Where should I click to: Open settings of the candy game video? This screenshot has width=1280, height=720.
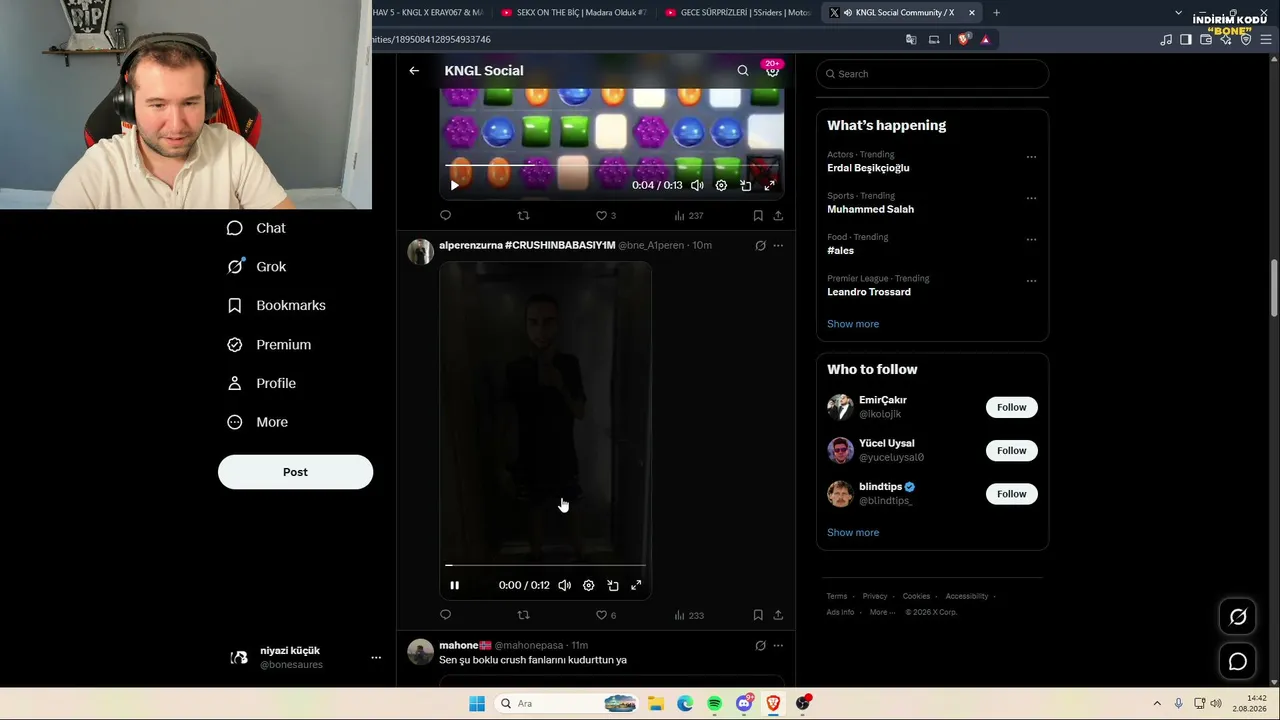(x=721, y=185)
